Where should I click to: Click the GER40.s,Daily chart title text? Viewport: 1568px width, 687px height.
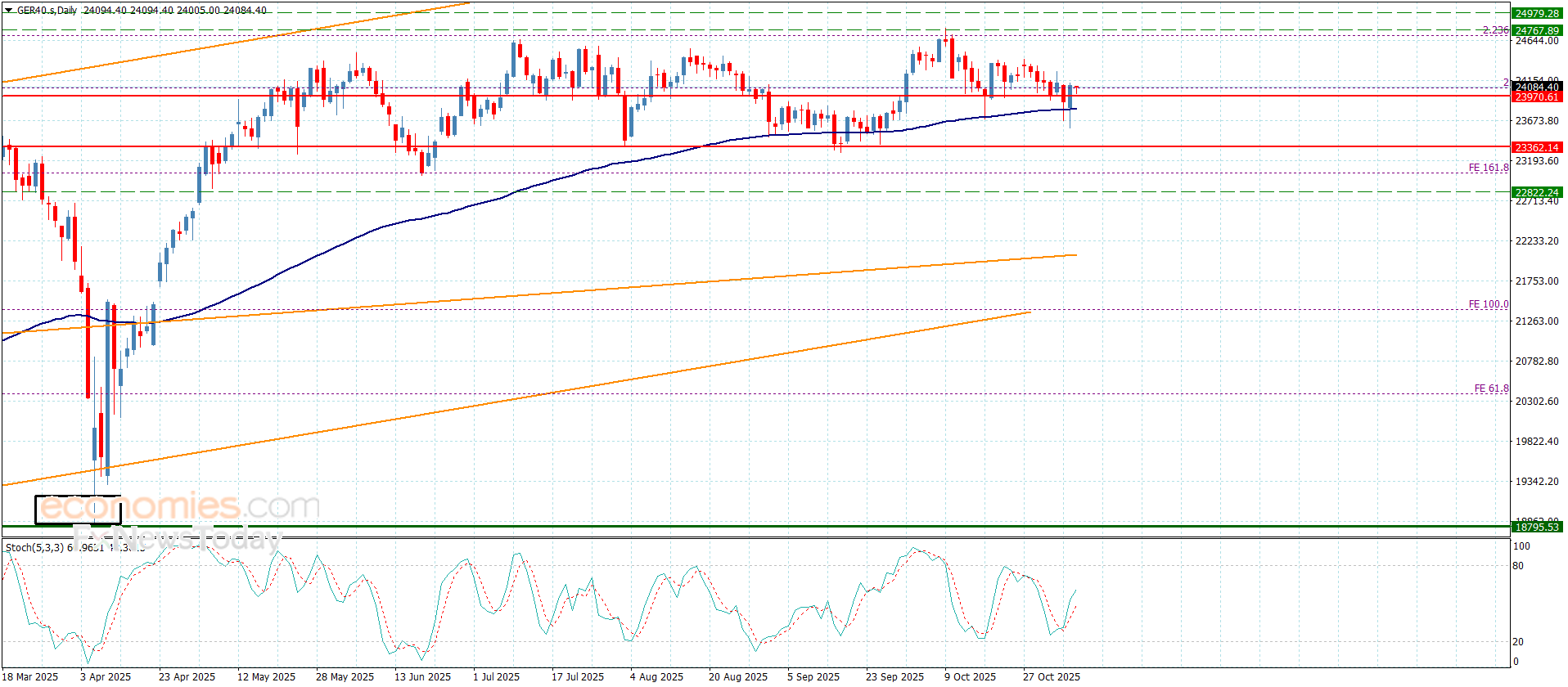[x=47, y=11]
